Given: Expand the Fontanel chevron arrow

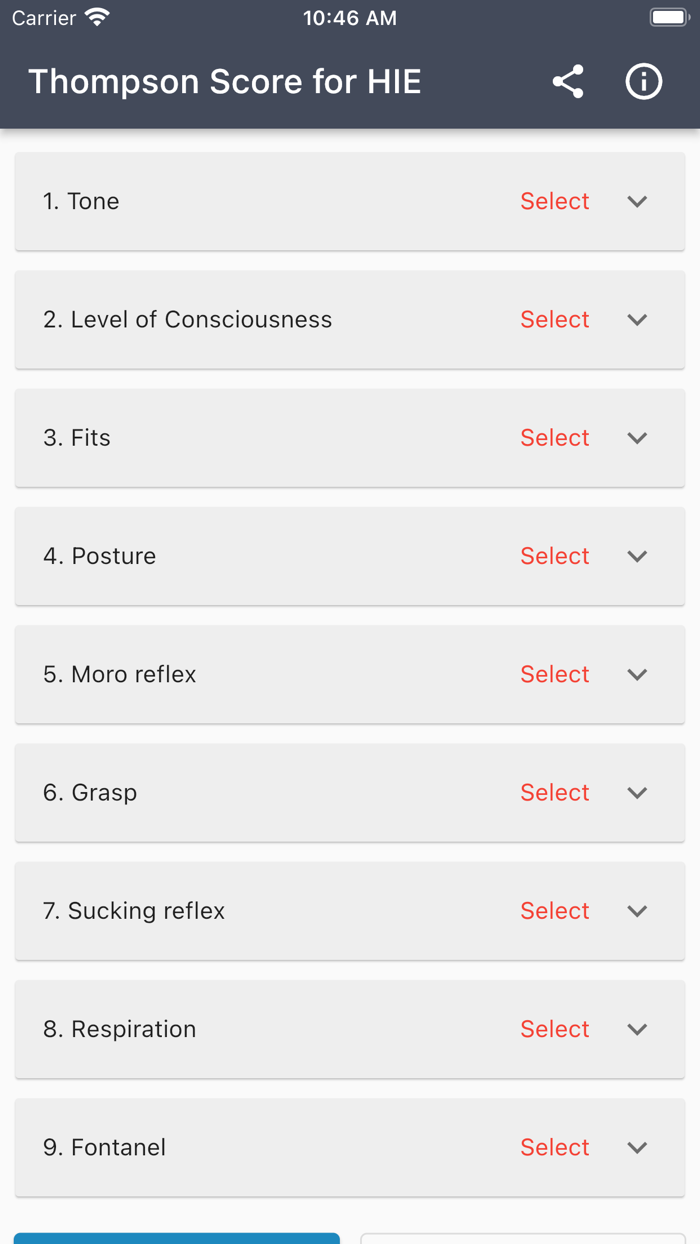Looking at the screenshot, I should pos(637,1147).
